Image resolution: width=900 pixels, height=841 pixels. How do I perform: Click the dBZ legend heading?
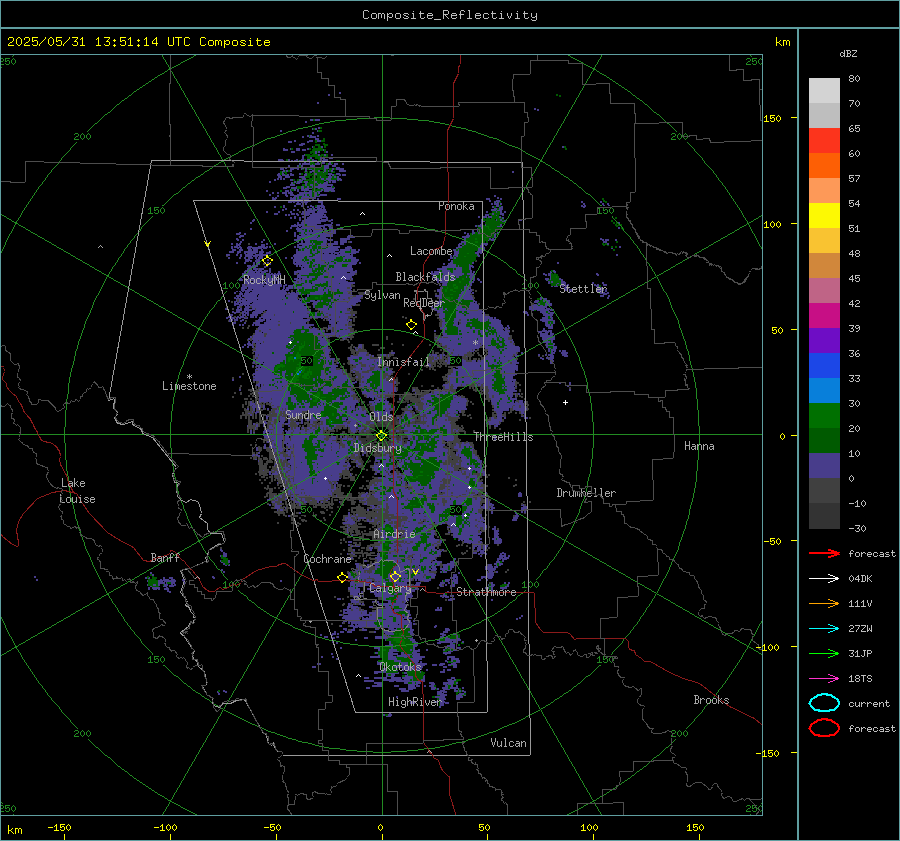(x=848, y=53)
